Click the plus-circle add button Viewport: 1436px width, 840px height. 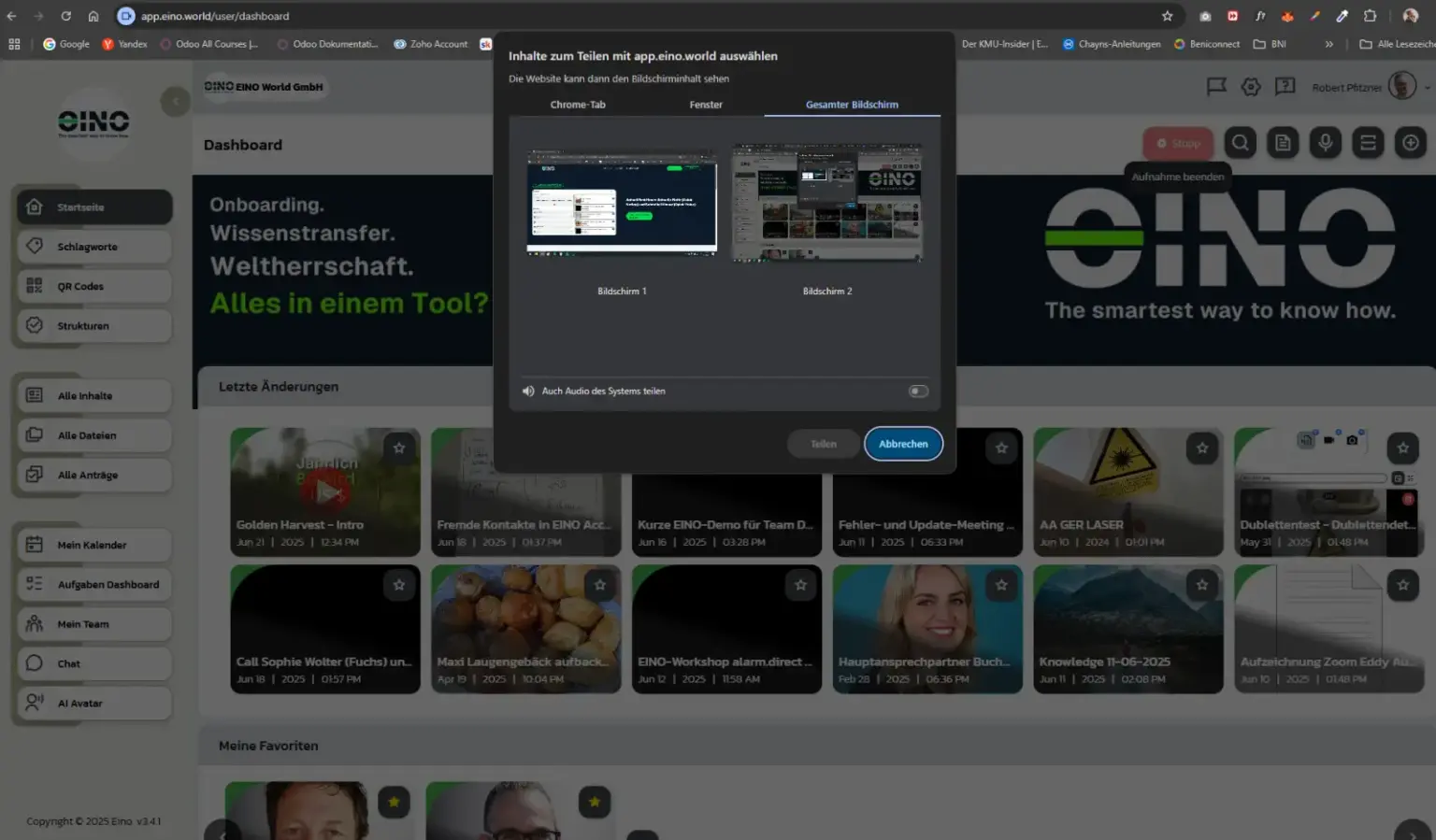point(1411,143)
